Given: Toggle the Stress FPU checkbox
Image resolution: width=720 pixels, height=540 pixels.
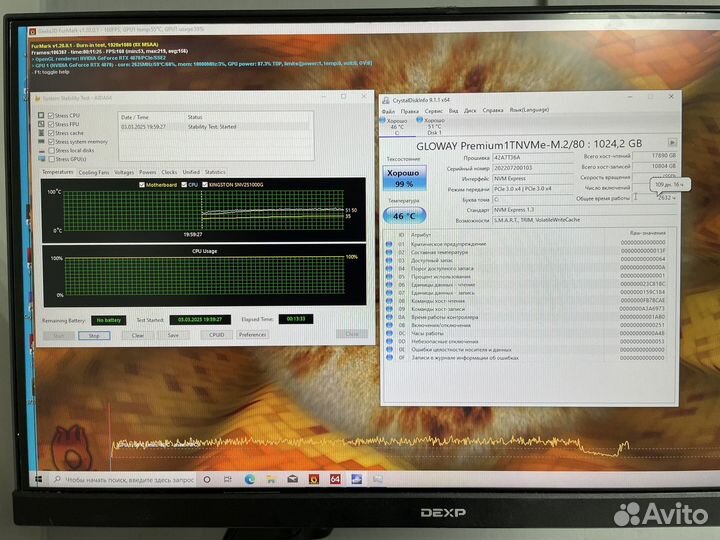Looking at the screenshot, I should click(51, 124).
